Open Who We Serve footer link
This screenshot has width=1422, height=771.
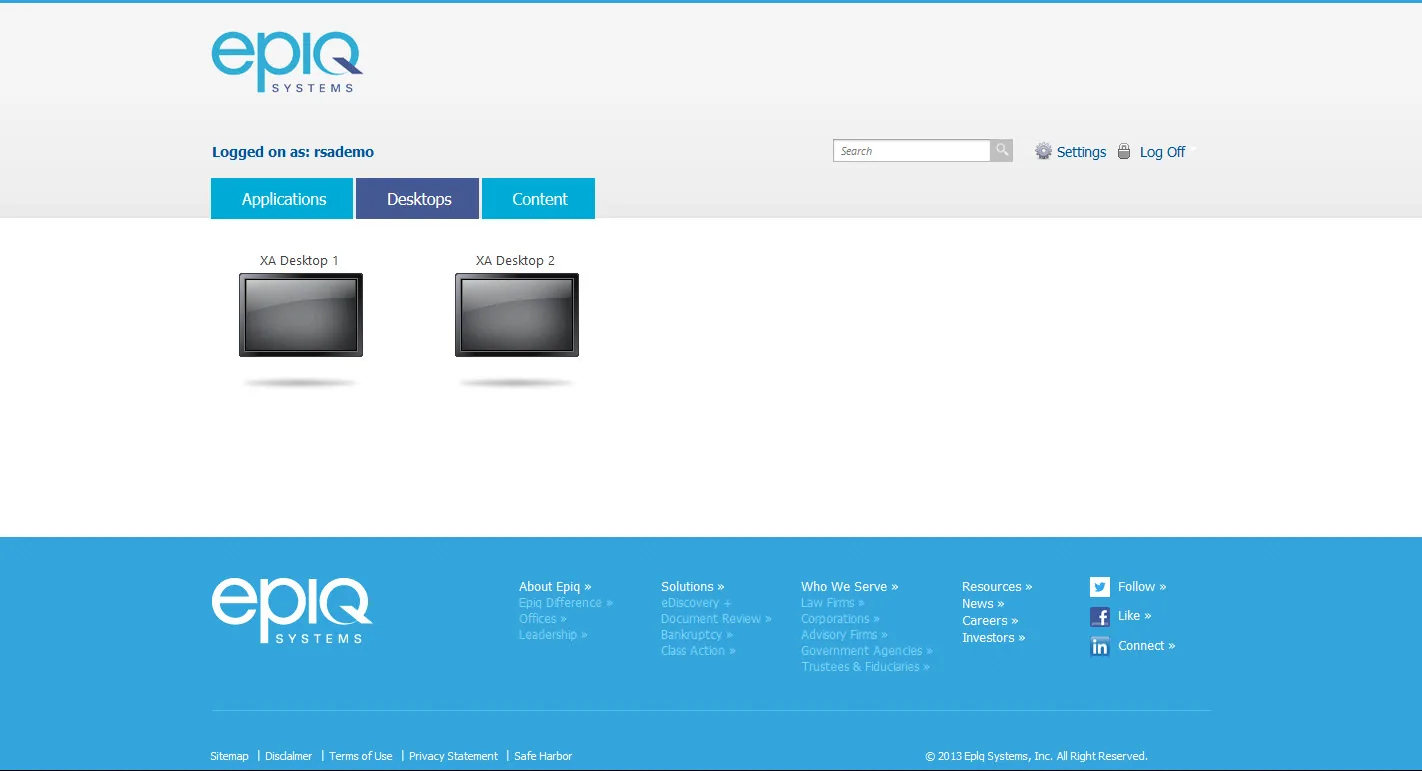click(849, 587)
